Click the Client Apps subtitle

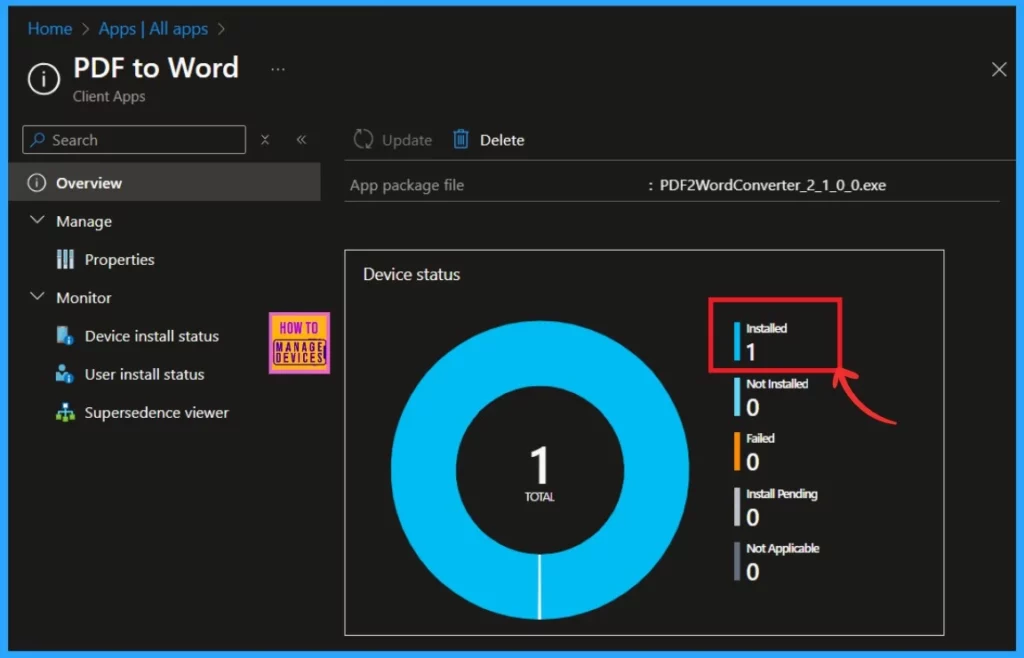109,97
